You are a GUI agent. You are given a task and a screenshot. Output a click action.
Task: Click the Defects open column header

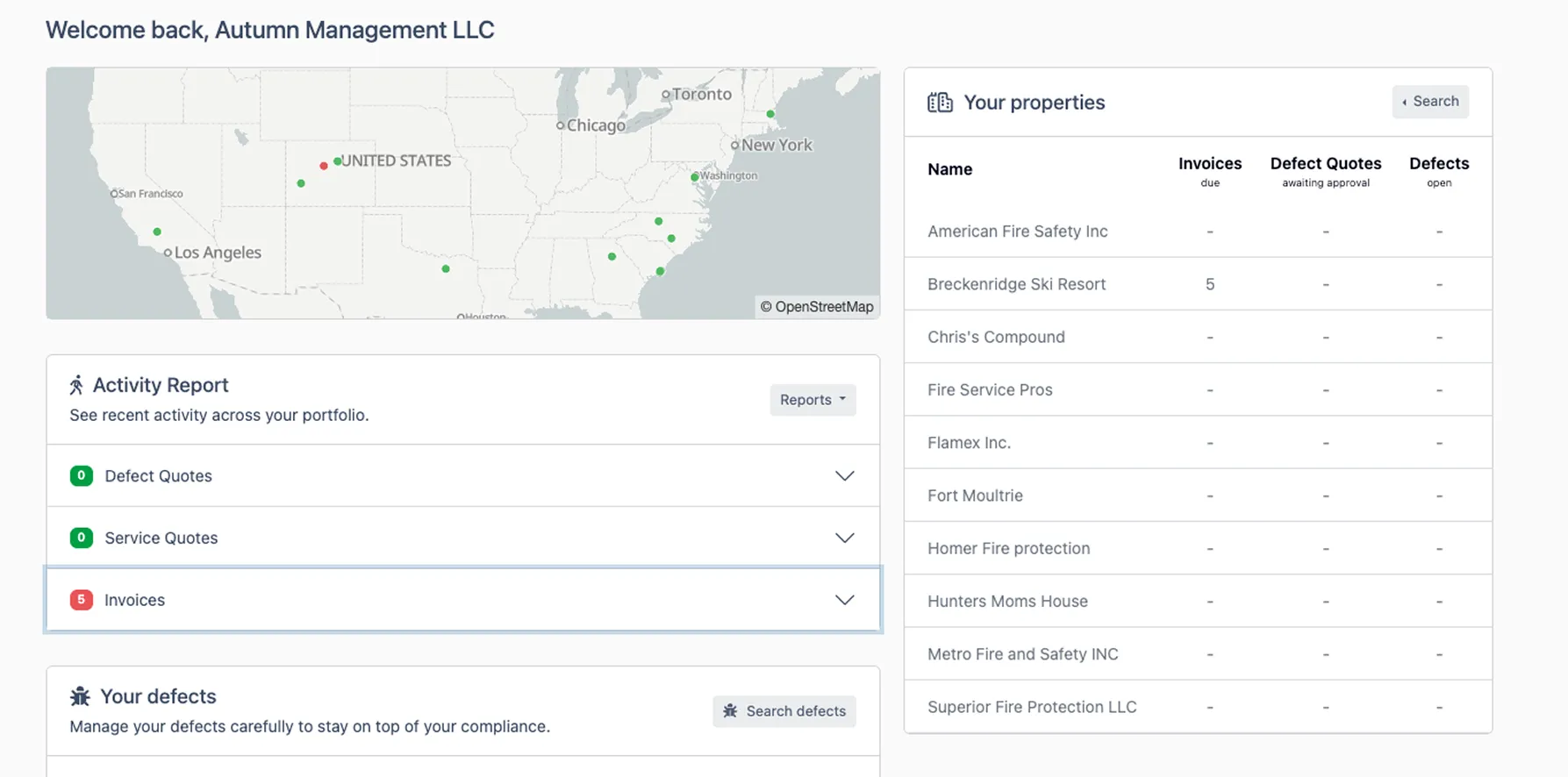1439,171
